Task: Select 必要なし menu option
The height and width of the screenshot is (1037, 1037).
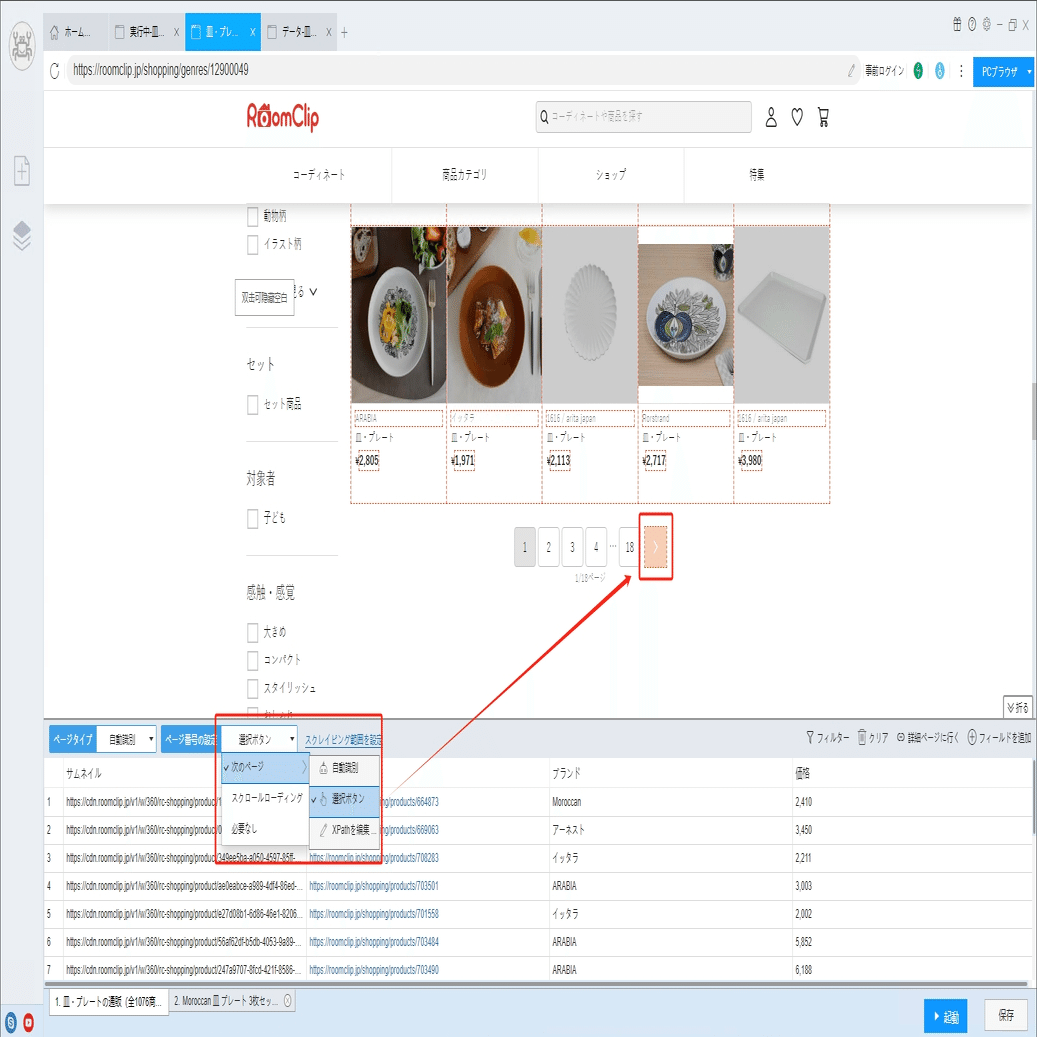Action: pyautogui.click(x=266, y=829)
